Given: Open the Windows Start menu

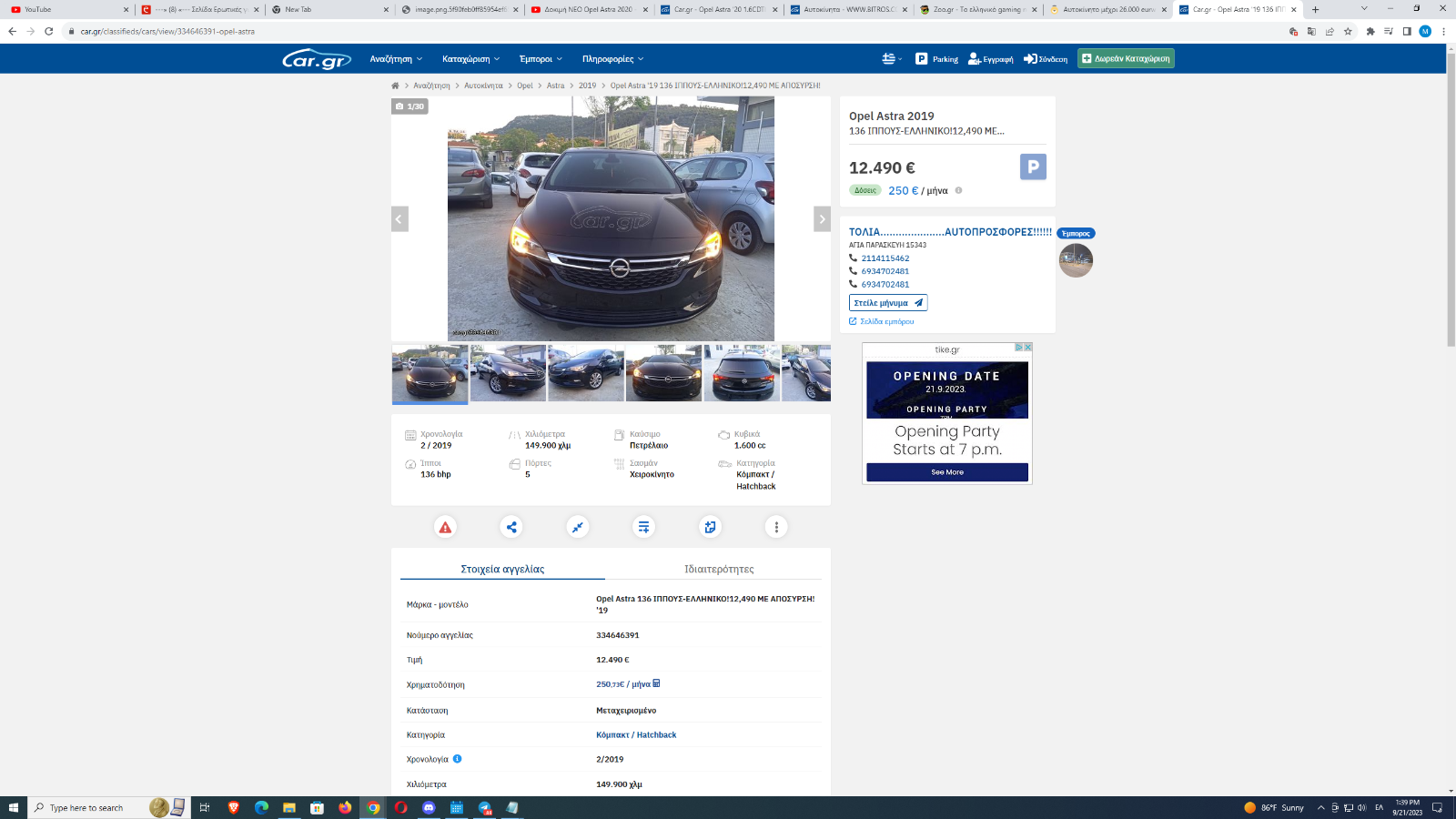Looking at the screenshot, I should [13, 807].
